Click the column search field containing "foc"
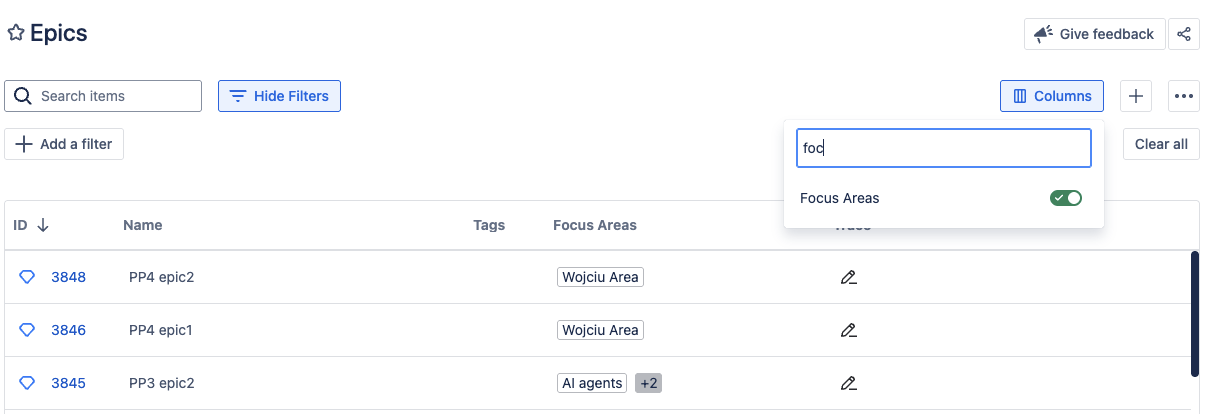The width and height of the screenshot is (1230, 414). pos(943,148)
